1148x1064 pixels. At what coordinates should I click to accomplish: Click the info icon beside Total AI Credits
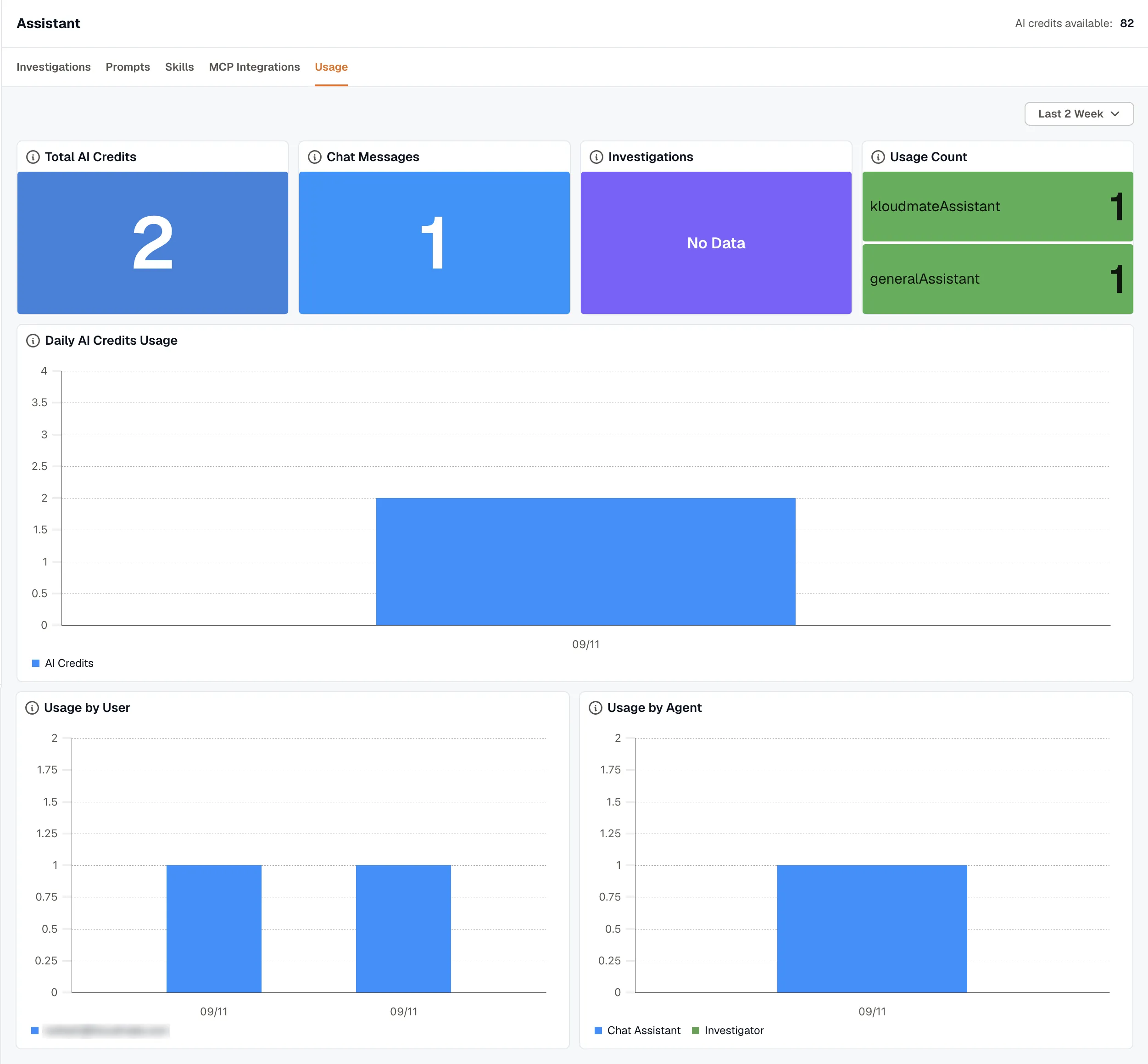(x=33, y=157)
